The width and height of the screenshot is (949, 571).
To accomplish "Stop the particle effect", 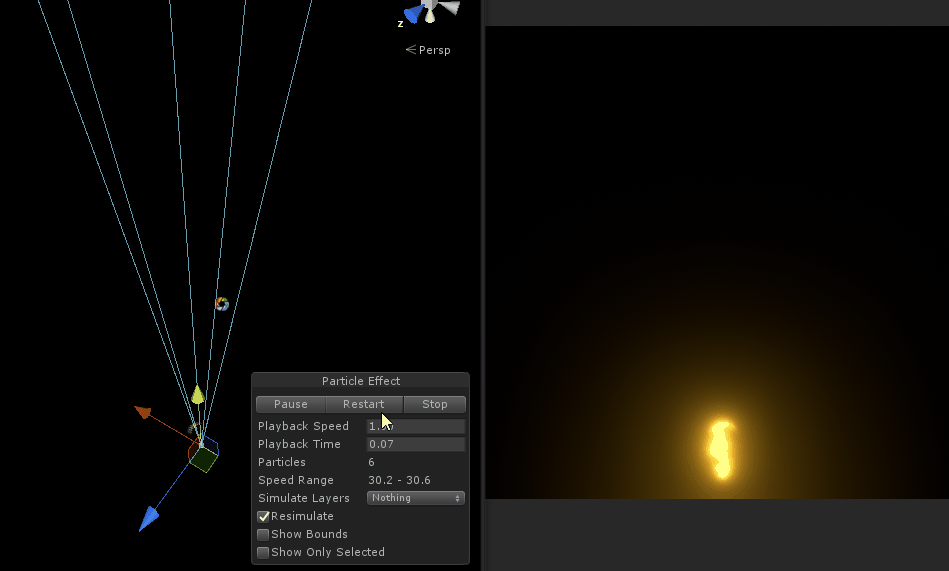I will (x=435, y=404).
